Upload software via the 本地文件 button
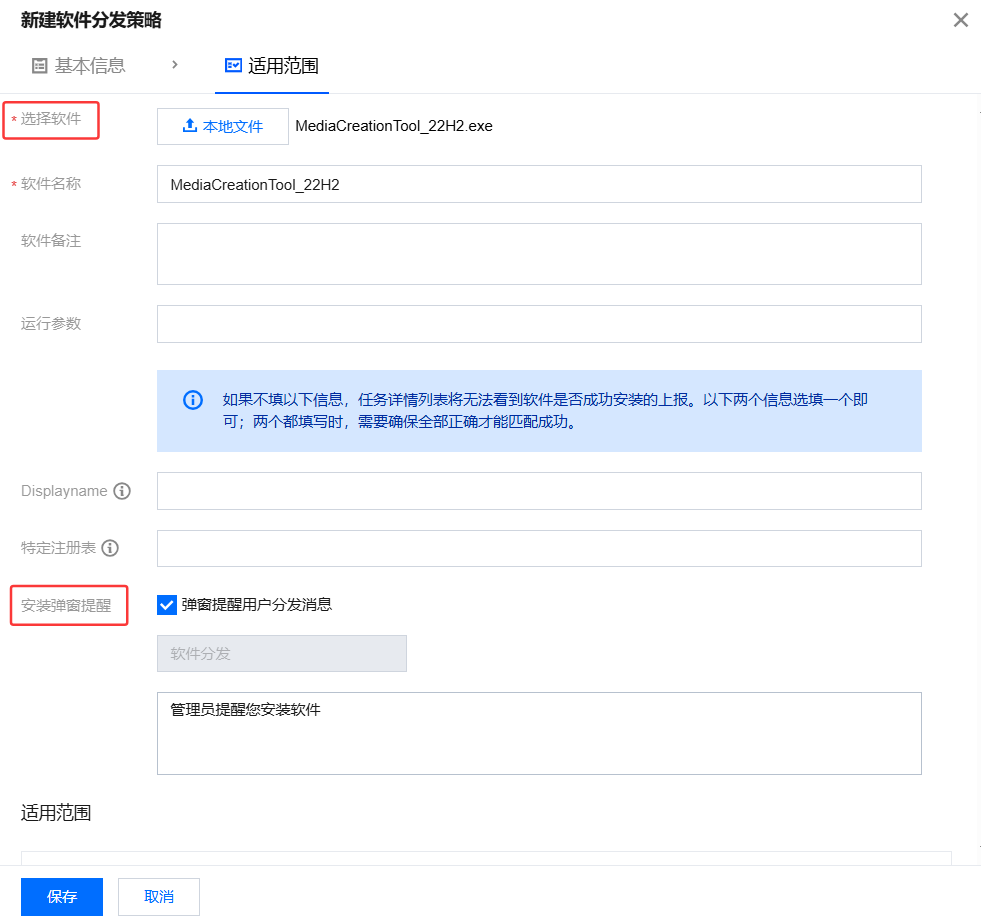Viewport: 981px width, 924px height. coord(222,125)
